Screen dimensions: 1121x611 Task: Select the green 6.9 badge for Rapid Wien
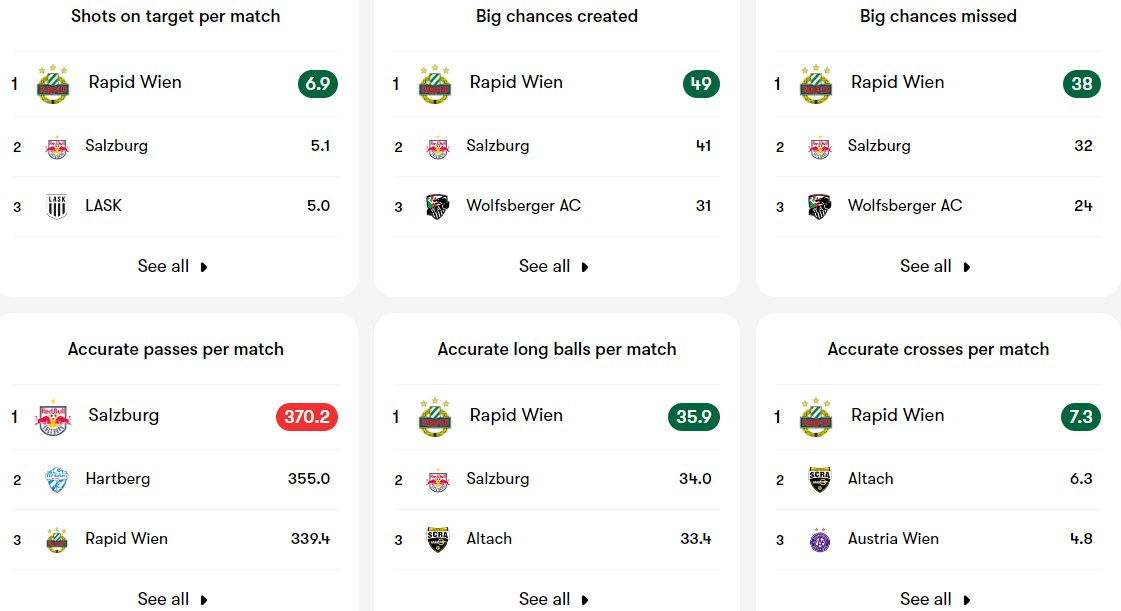click(x=317, y=84)
